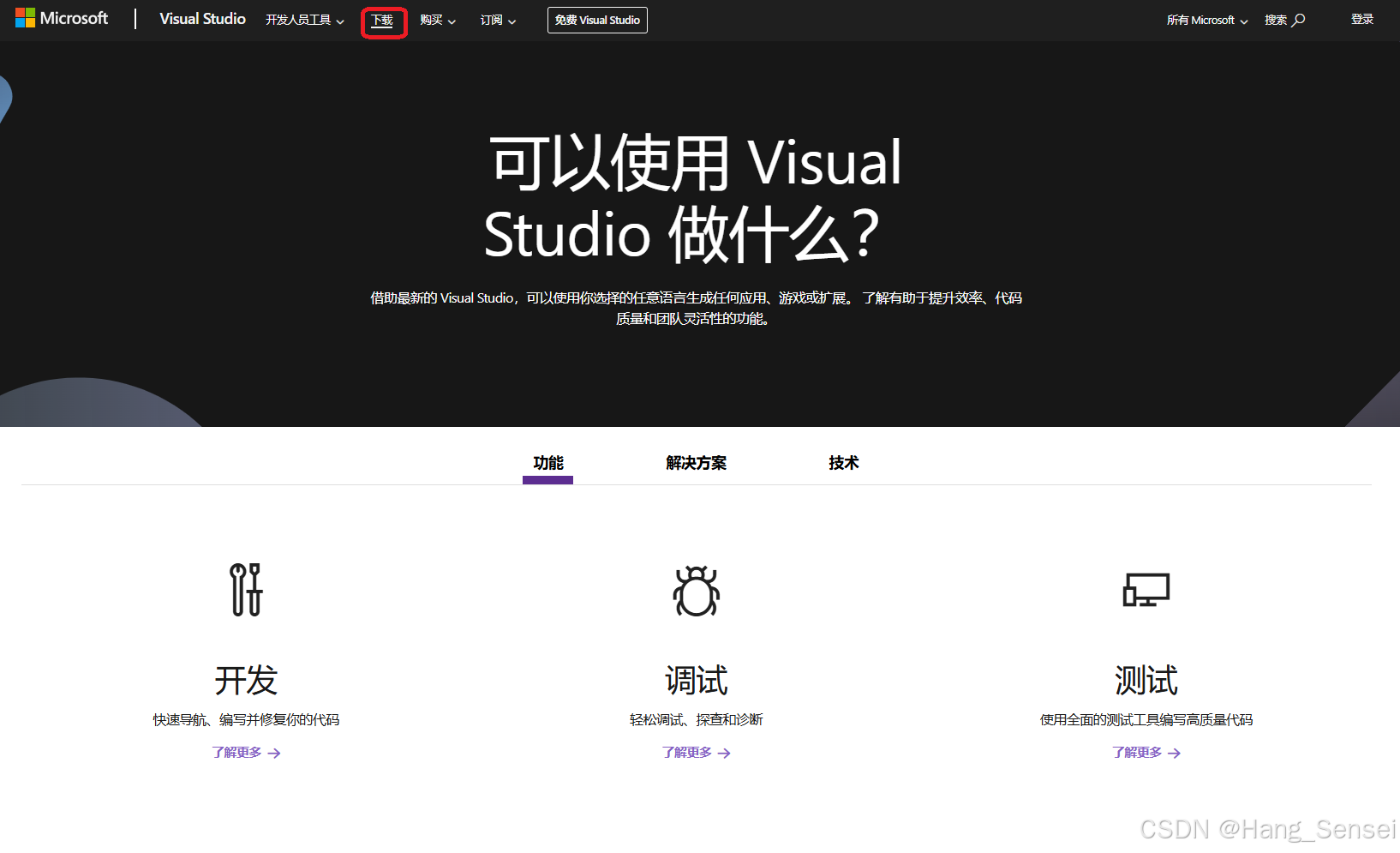
Task: Click the 搜索 magnifier icon
Action: pos(1298,20)
